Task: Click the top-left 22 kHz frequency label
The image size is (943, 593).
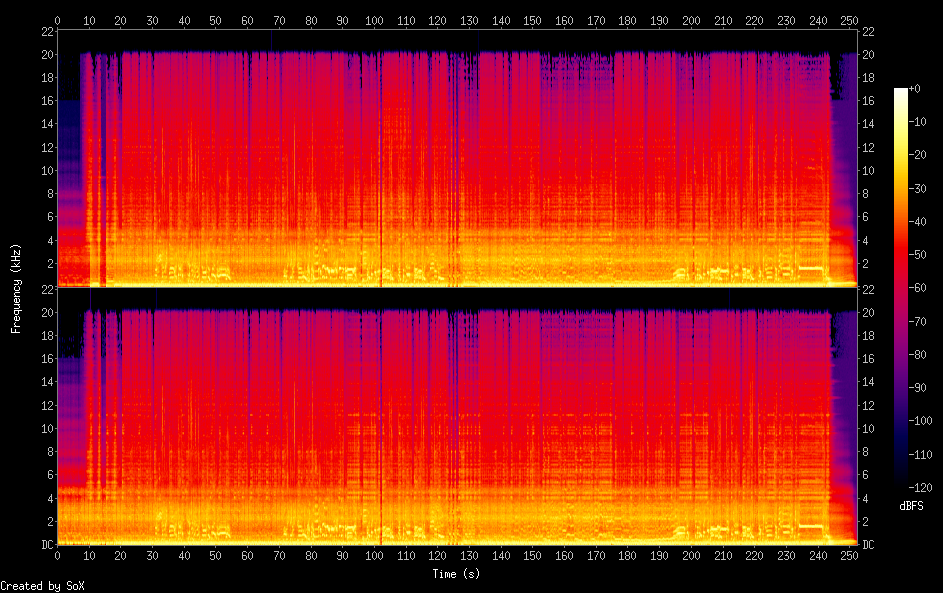Action: (x=45, y=31)
